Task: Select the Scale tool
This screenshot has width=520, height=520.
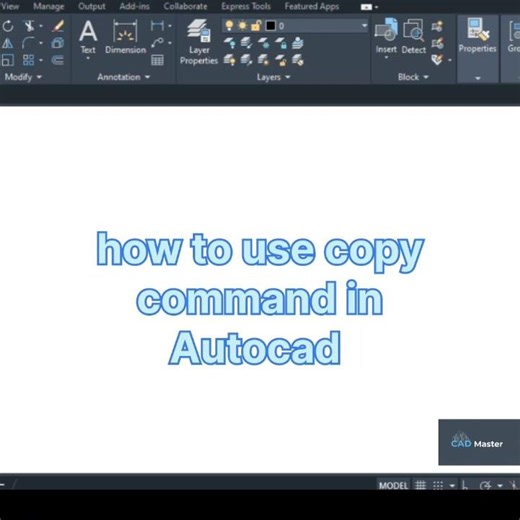Action: (8, 60)
